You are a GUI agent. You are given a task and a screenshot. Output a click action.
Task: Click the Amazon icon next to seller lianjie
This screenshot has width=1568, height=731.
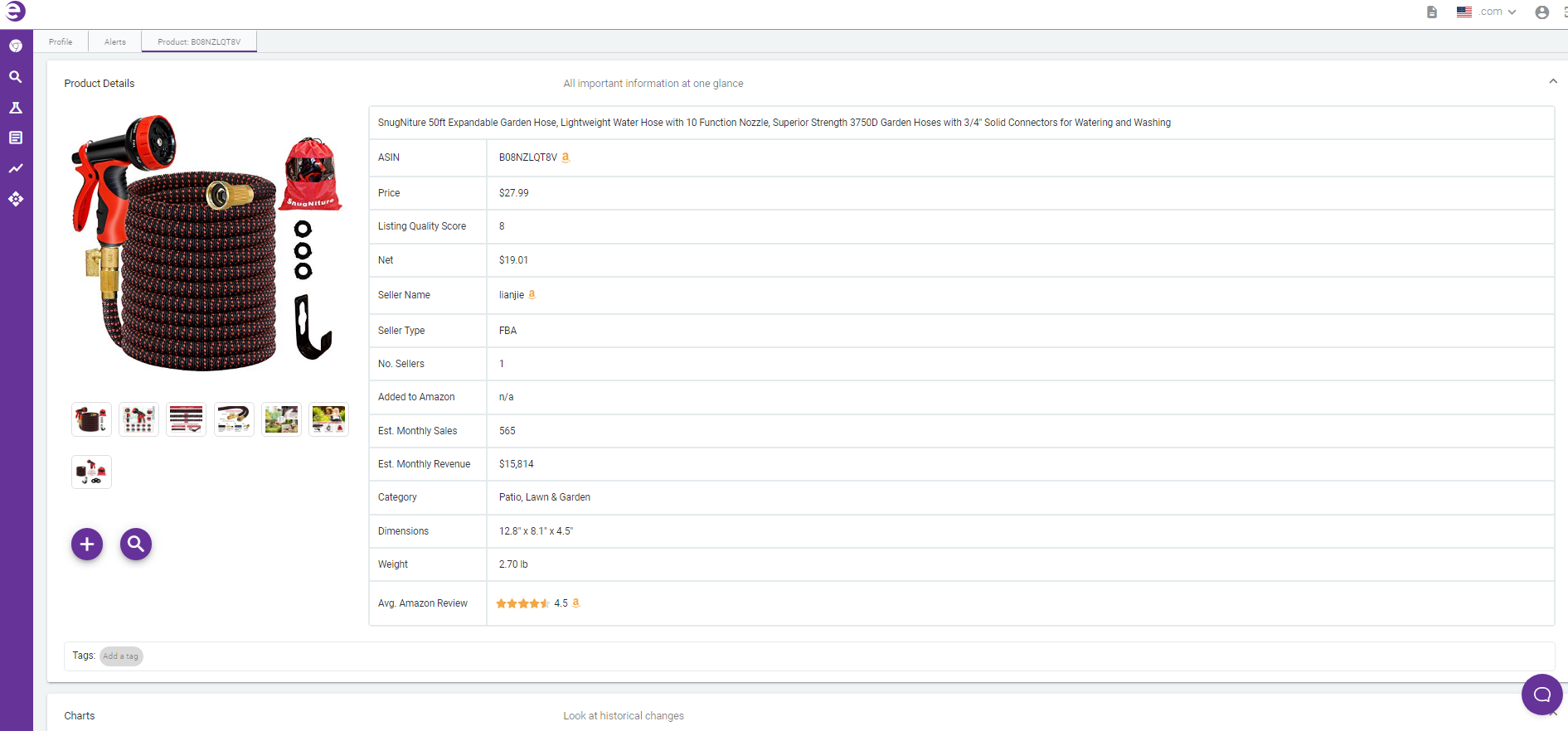tap(532, 294)
